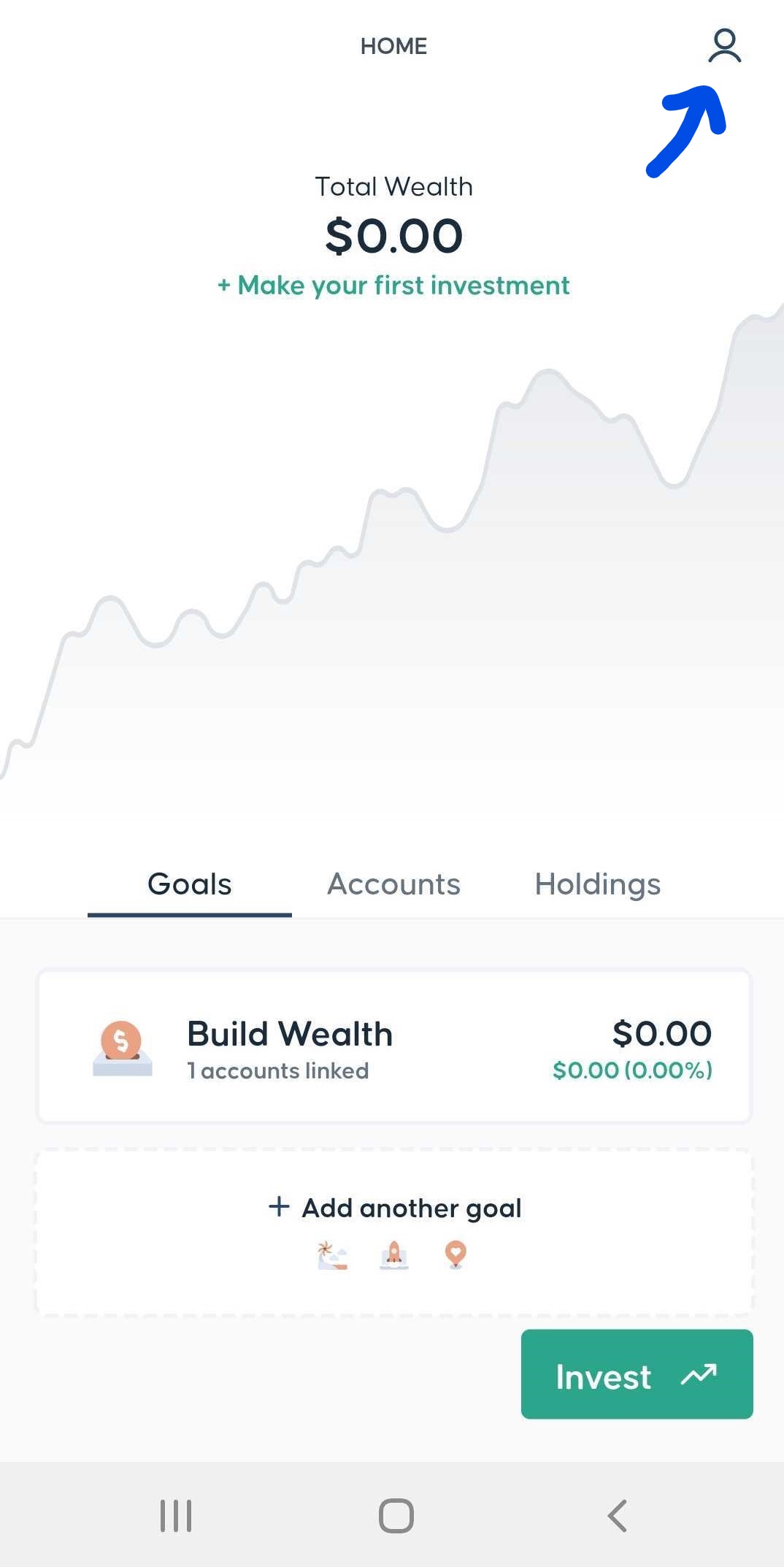Screen dimensions: 784x1567
Task: Switch to the Accounts tab
Action: (393, 884)
